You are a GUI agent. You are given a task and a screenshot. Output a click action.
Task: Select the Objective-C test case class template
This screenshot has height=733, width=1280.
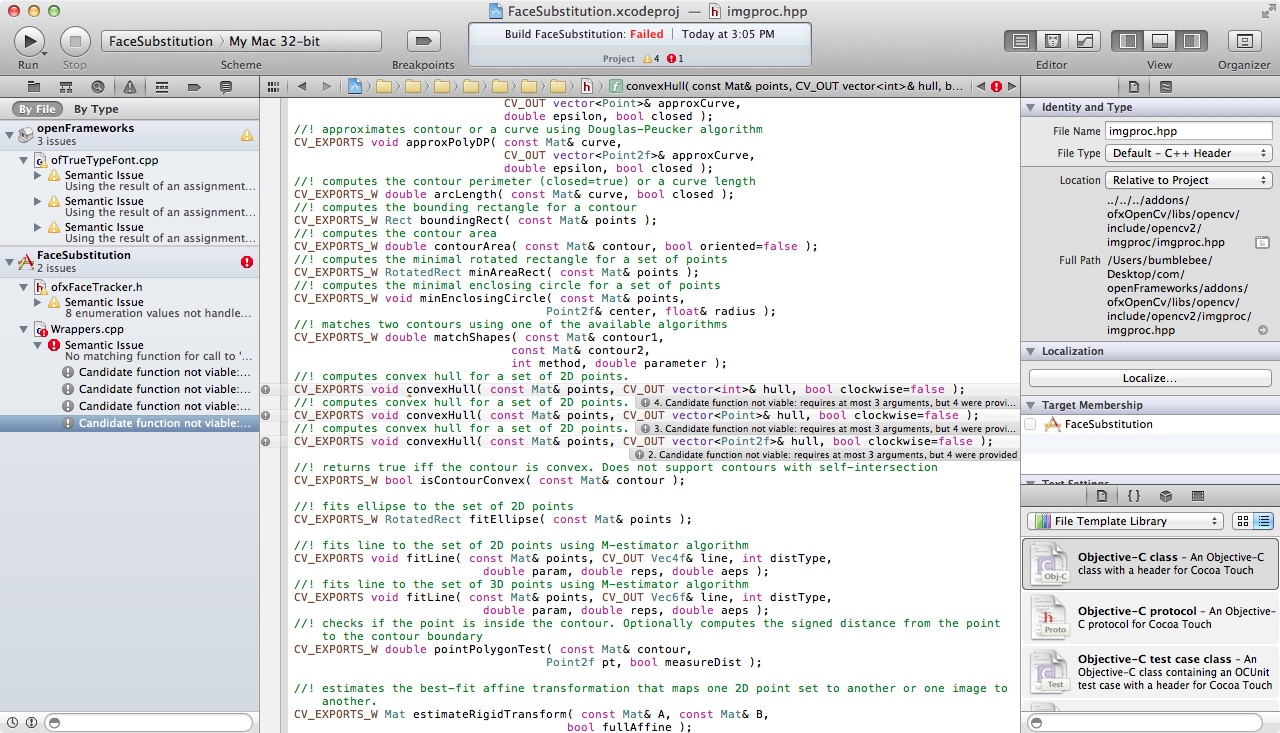click(1150, 672)
